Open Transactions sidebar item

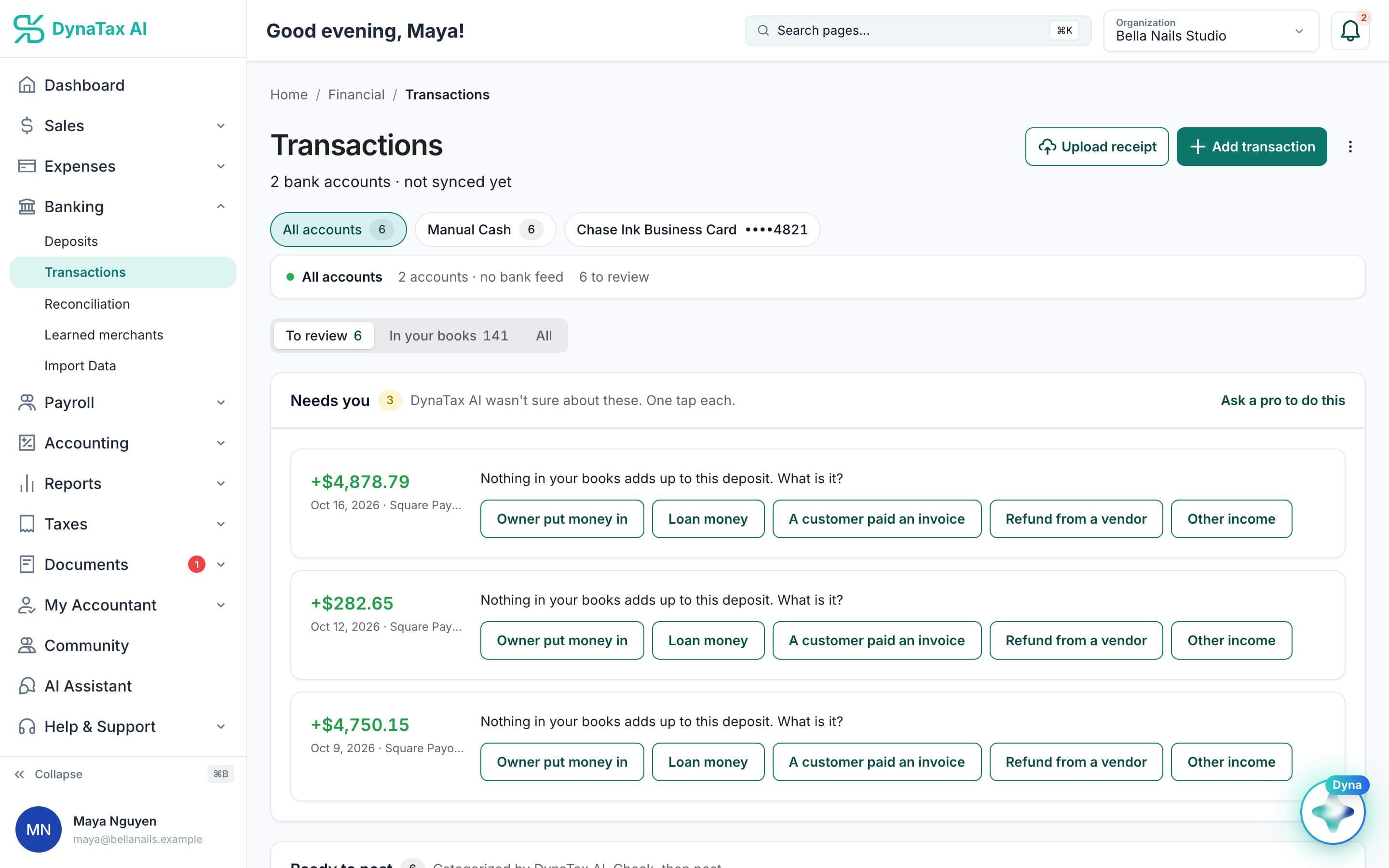point(123,272)
